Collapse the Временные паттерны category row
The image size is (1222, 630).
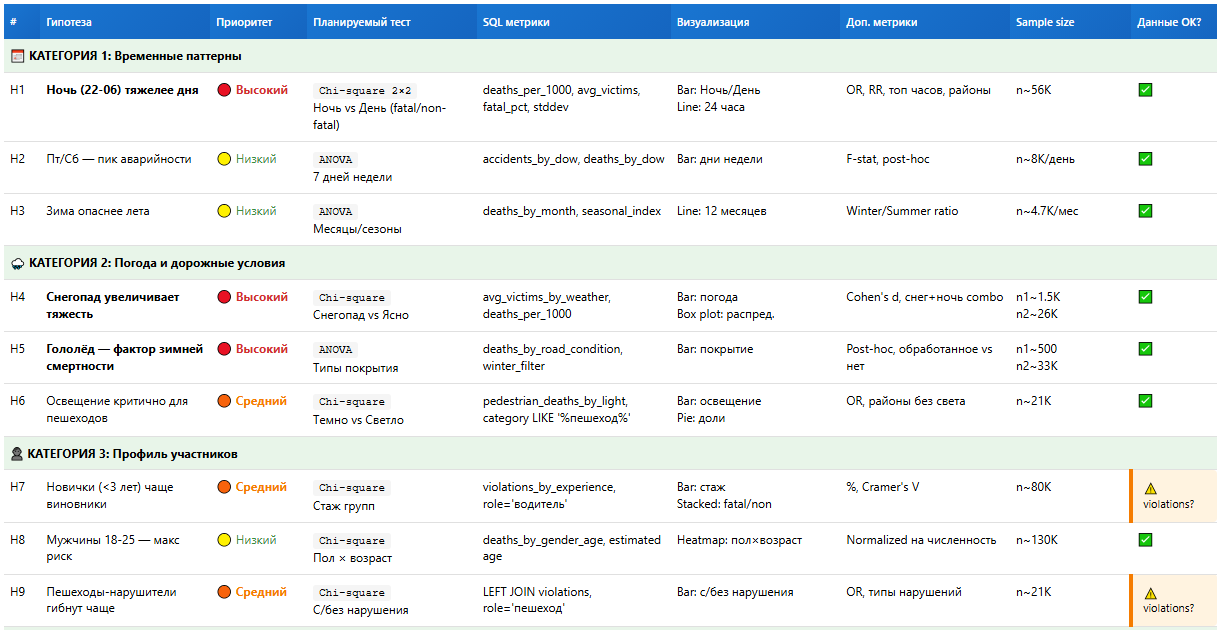click(x=135, y=56)
